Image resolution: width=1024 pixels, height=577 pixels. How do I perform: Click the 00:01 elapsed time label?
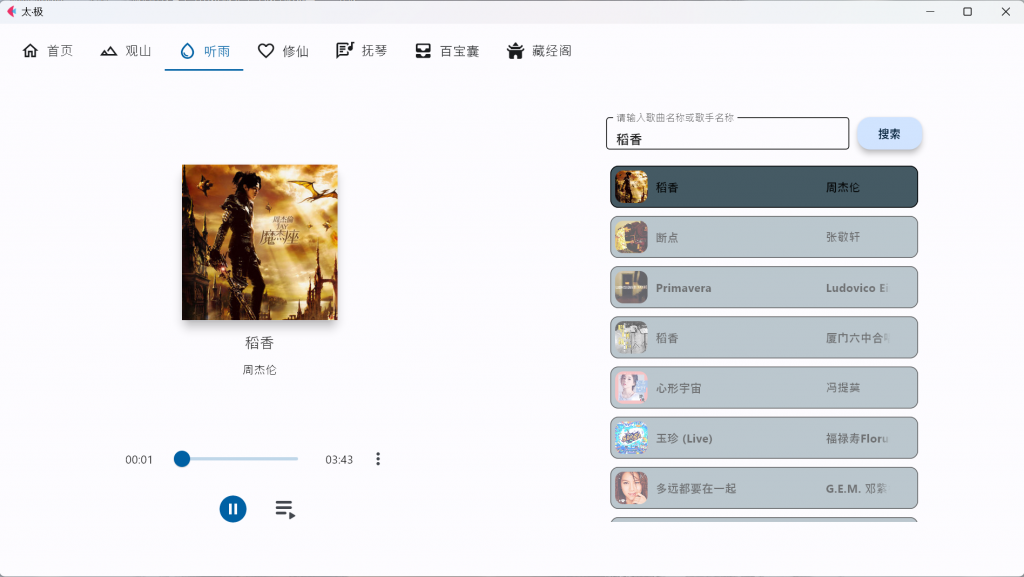pyautogui.click(x=139, y=460)
